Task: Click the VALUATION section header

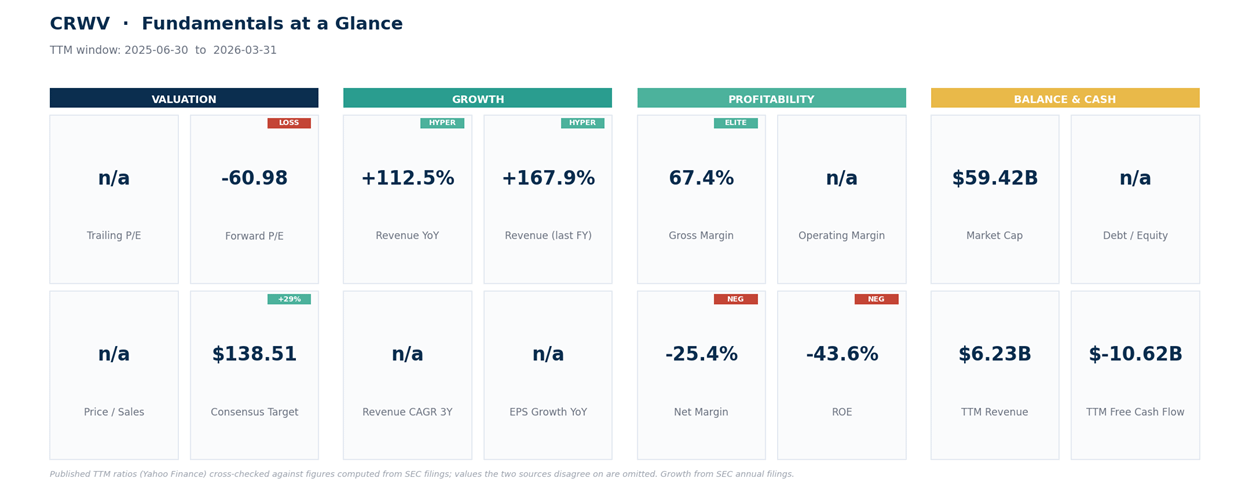Action: pyautogui.click(x=184, y=98)
